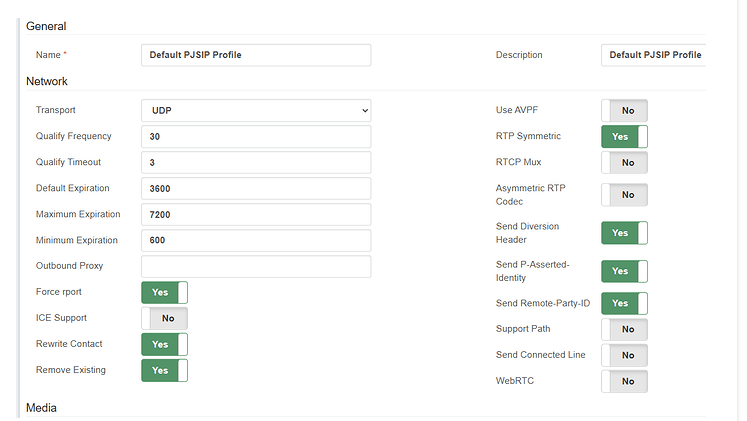Disable the RTP Symmetric switch

[x=624, y=137]
